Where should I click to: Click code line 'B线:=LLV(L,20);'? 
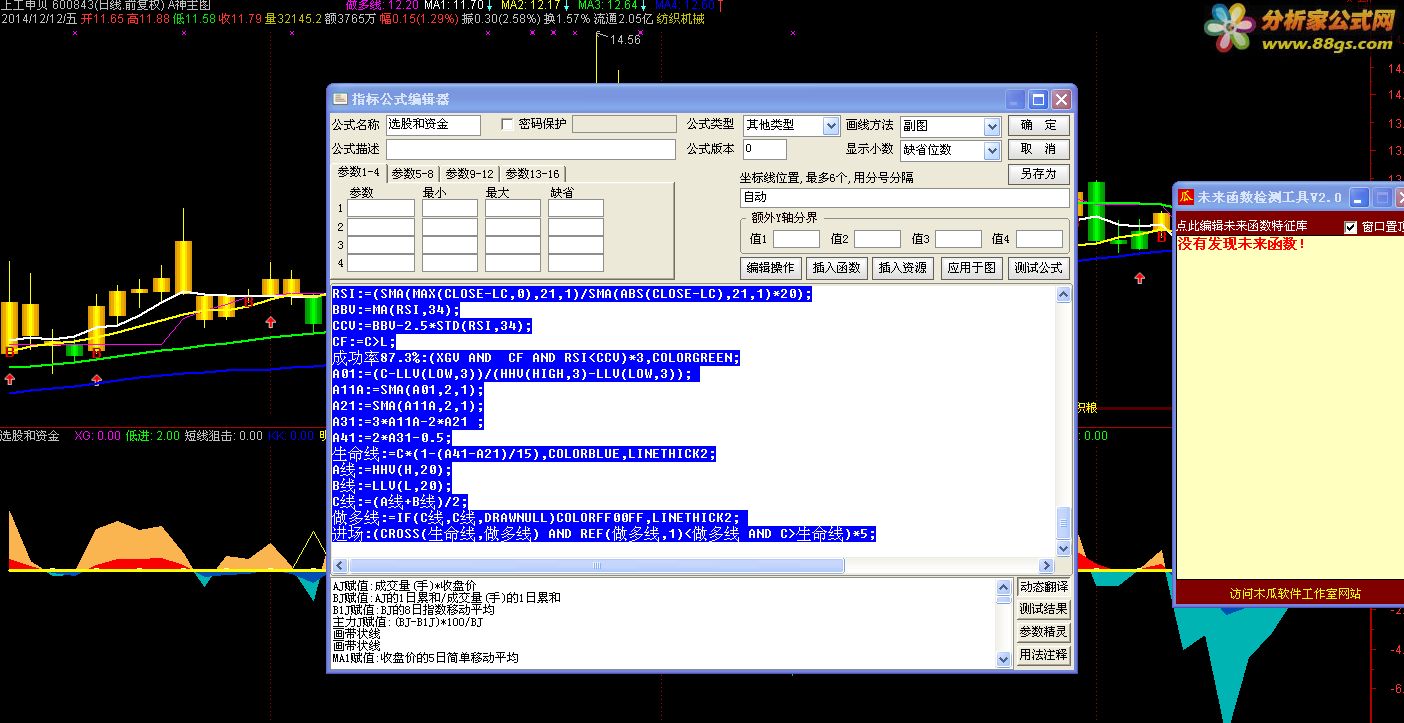[392, 486]
